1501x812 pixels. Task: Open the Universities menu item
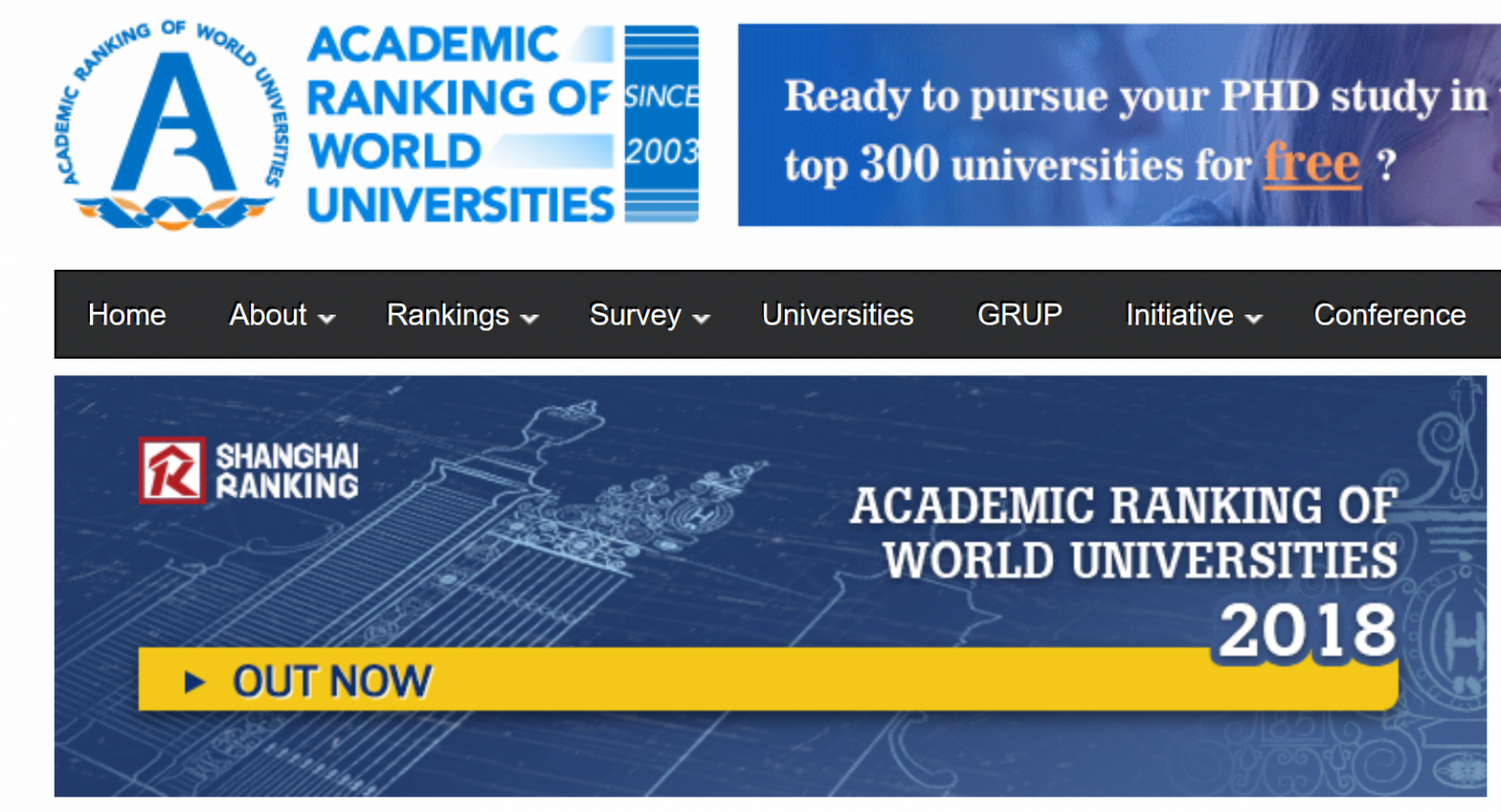coord(837,315)
